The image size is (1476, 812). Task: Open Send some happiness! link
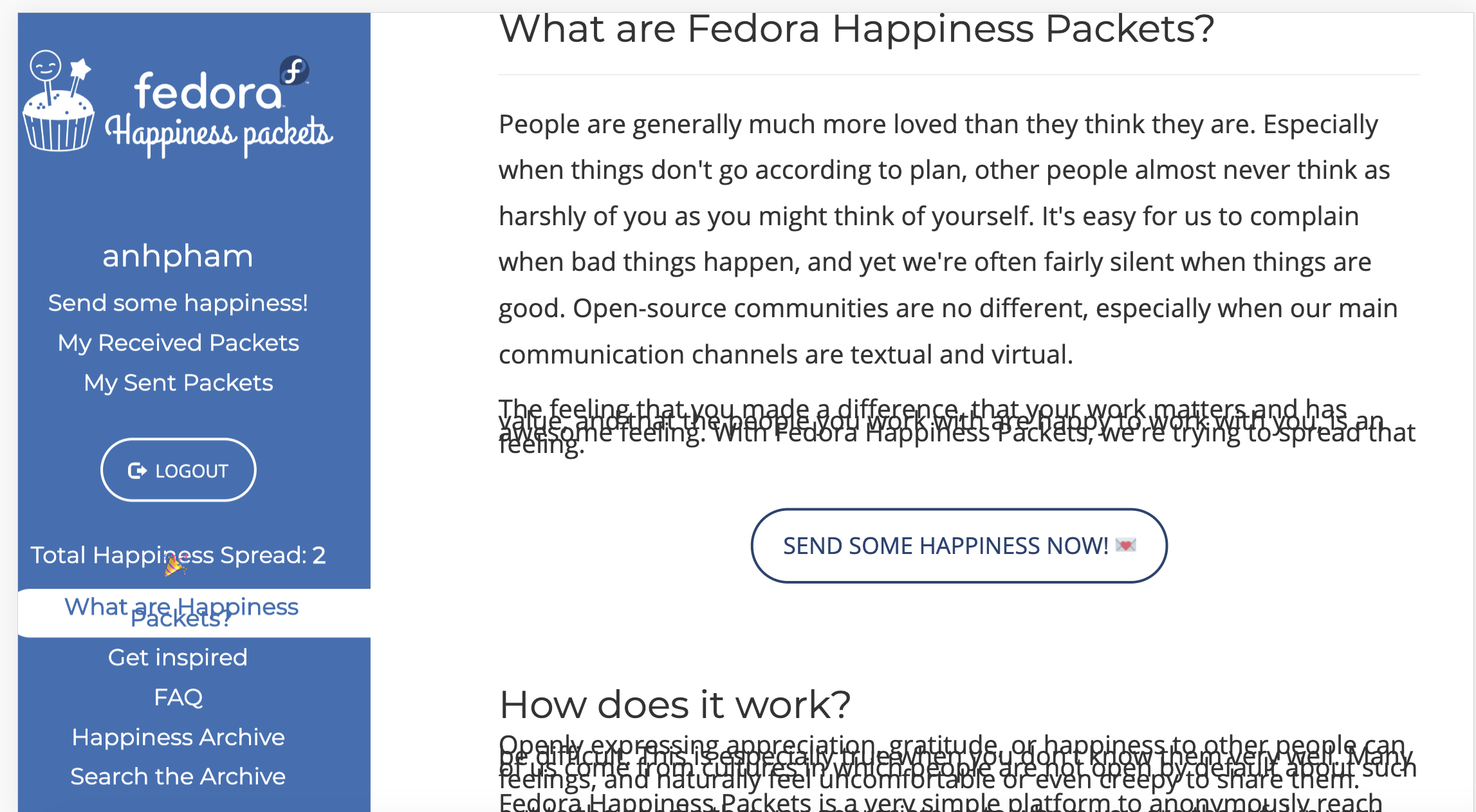pyautogui.click(x=178, y=302)
